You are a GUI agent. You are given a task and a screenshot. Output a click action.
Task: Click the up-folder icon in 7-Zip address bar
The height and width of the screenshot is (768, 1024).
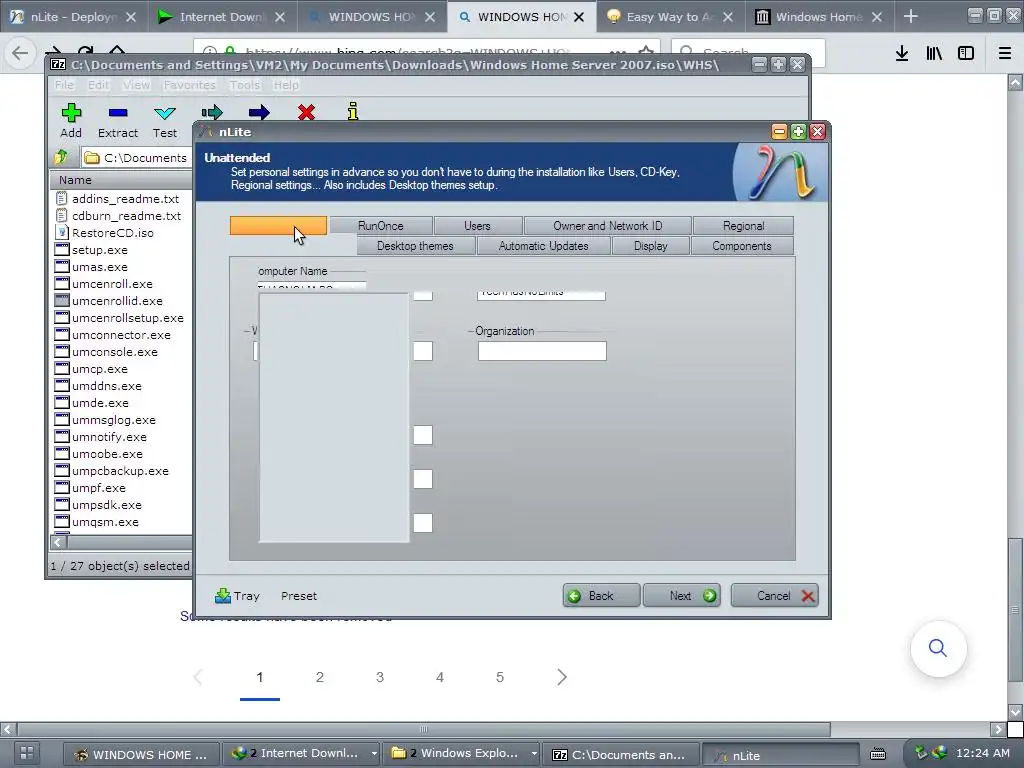[x=61, y=157]
